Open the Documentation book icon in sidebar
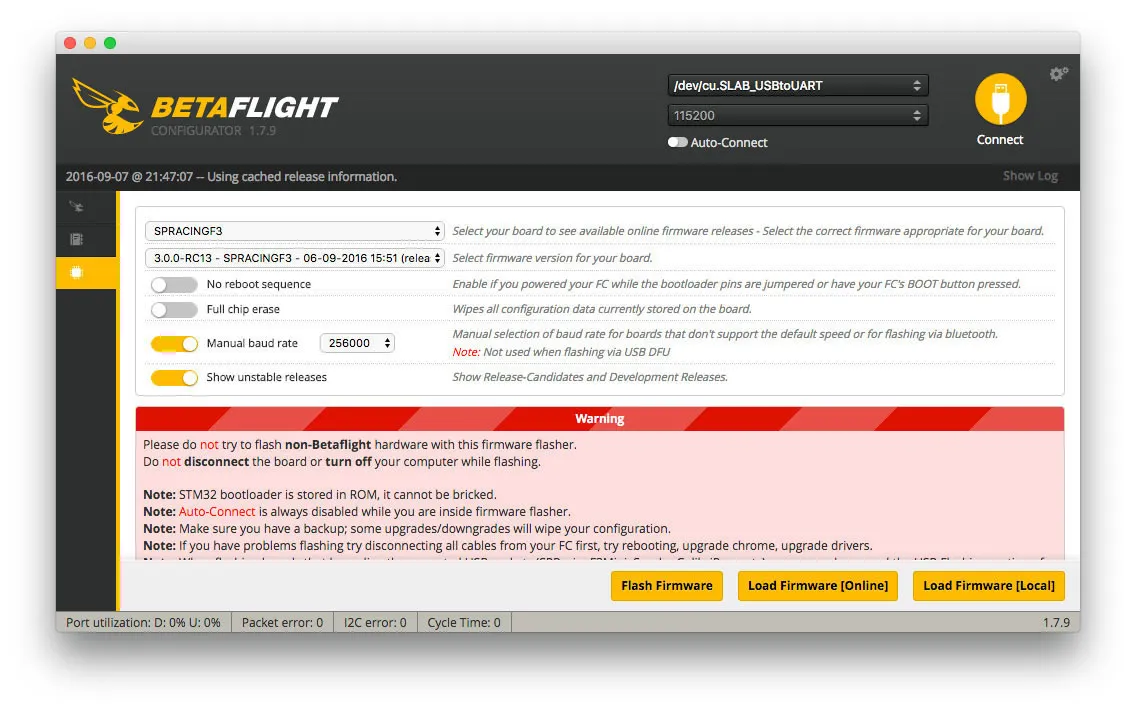This screenshot has width=1136, height=712. pyautogui.click(x=76, y=240)
